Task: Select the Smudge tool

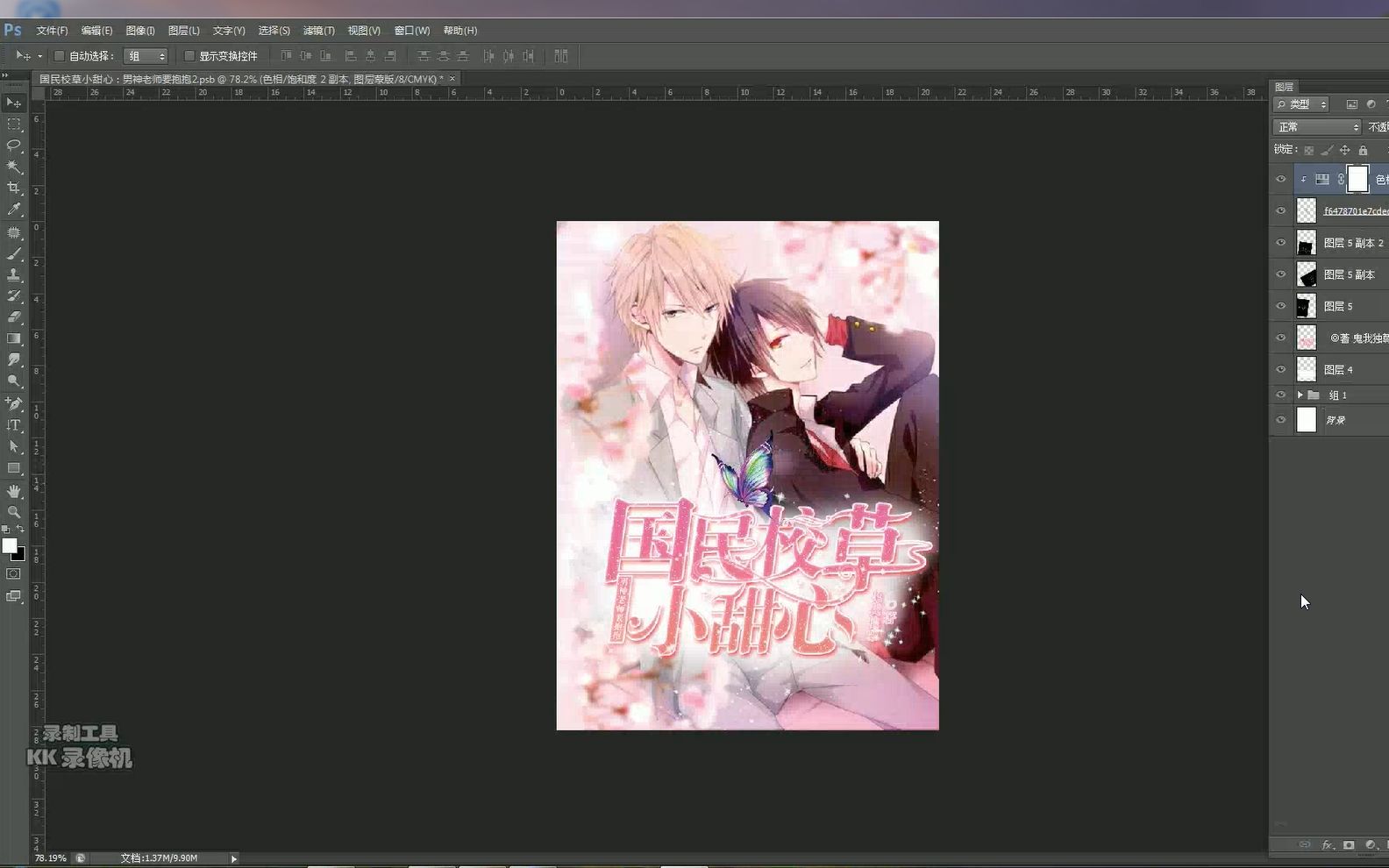Action: [14, 359]
